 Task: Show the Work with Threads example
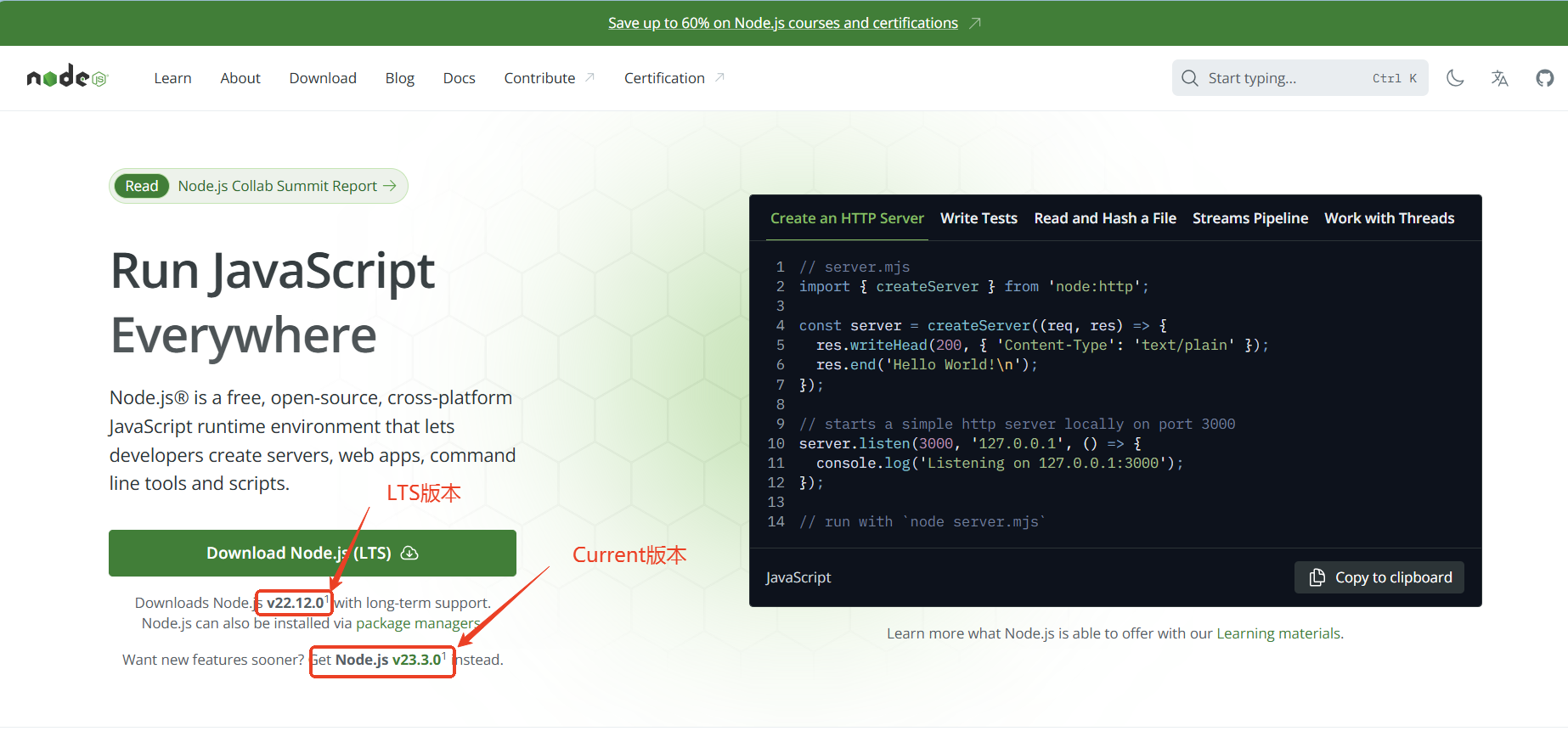tap(1389, 218)
